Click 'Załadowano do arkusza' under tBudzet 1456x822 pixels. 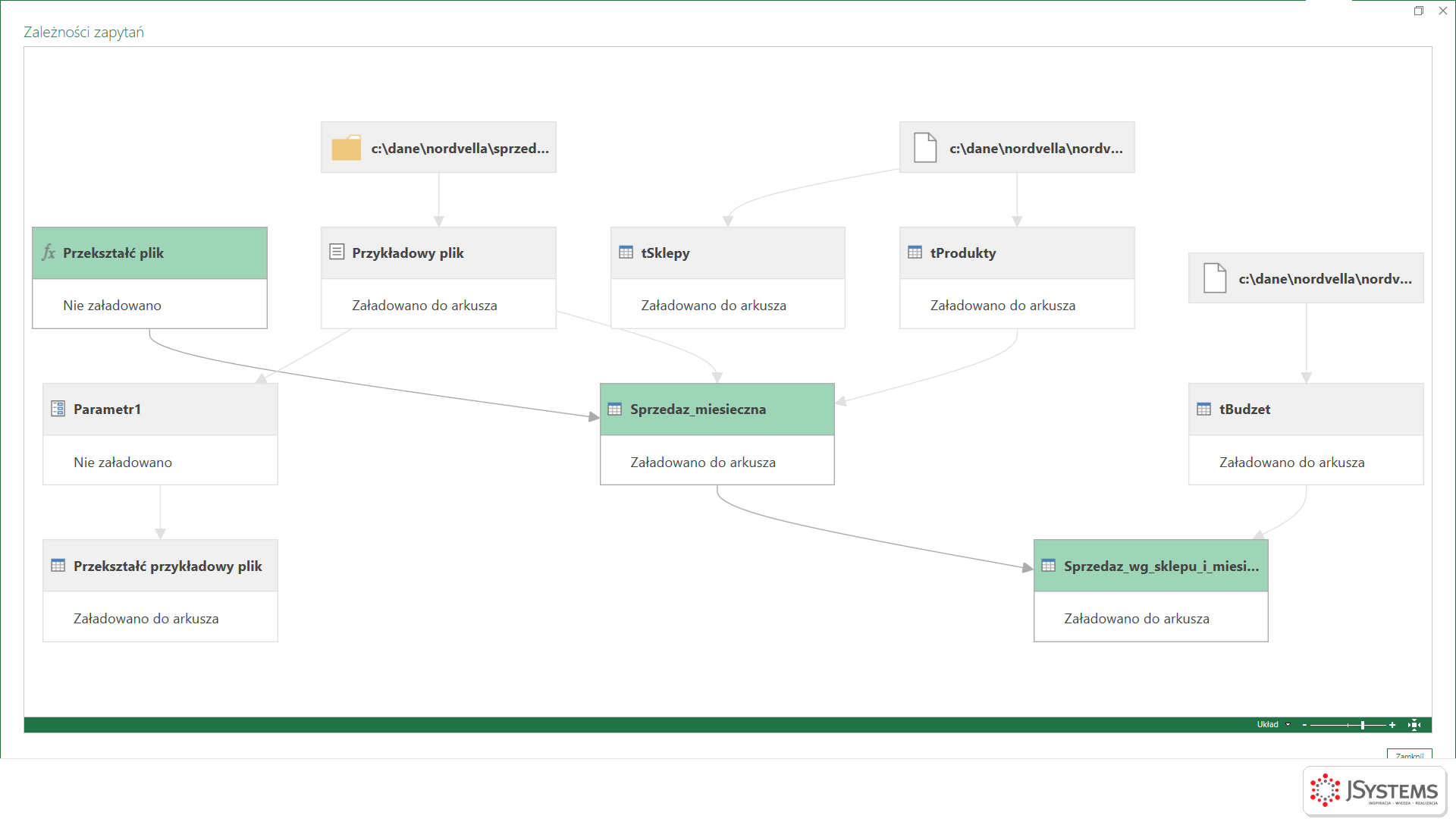(x=1291, y=463)
